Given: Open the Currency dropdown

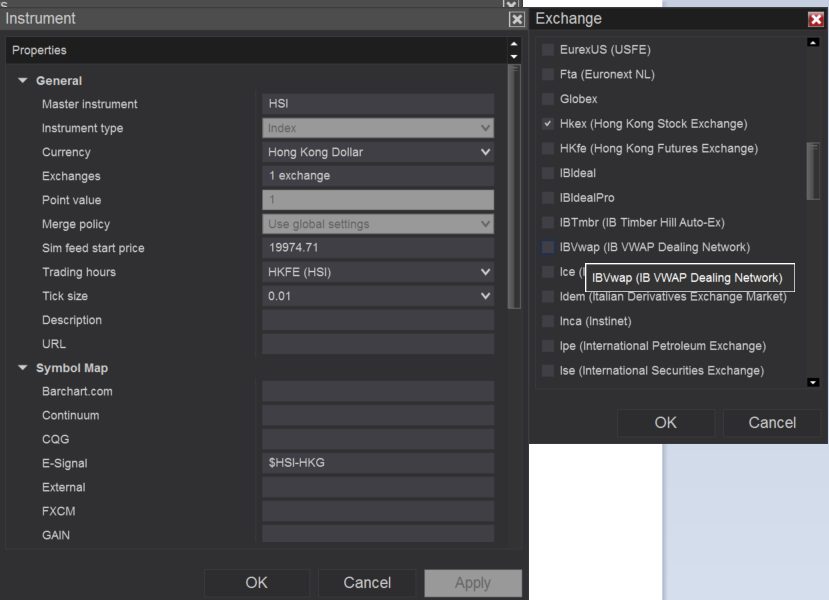Looking at the screenshot, I should coord(378,152).
